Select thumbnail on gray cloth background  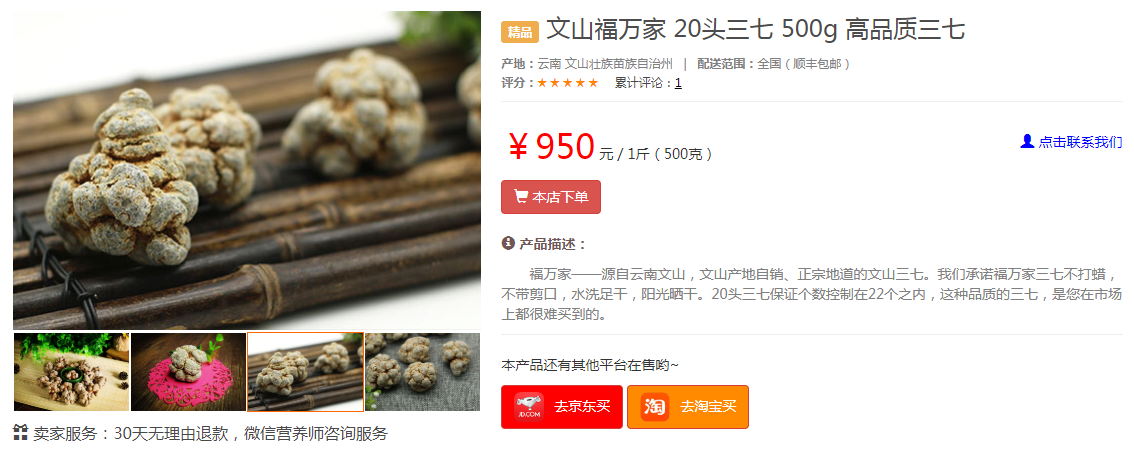point(422,371)
